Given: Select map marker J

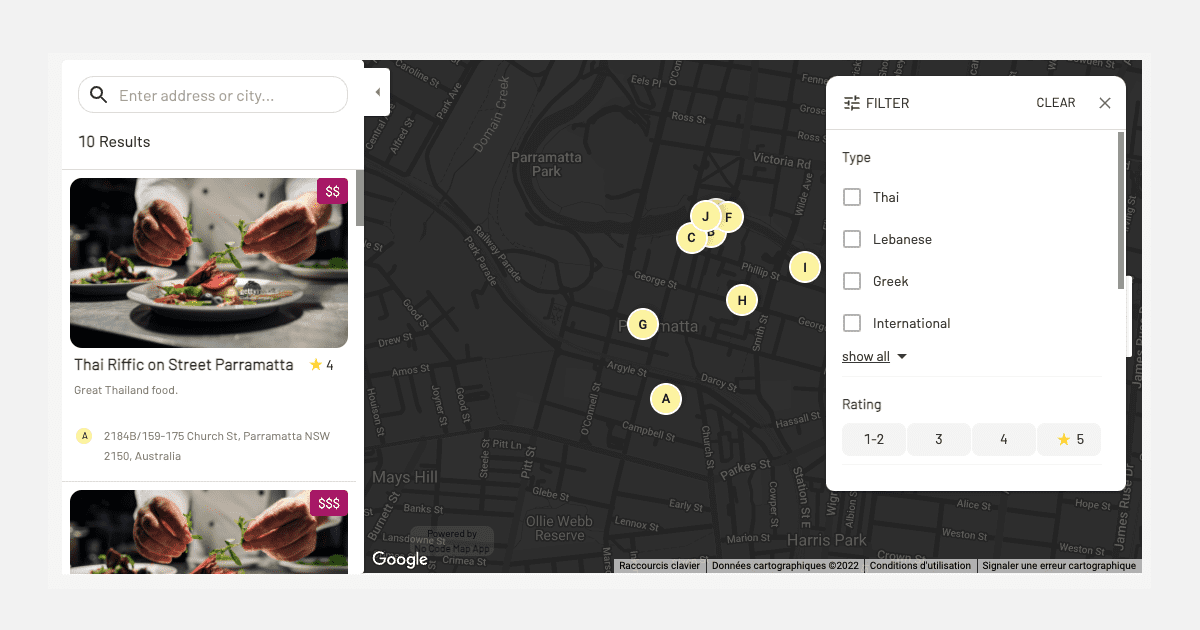Looking at the screenshot, I should click(x=706, y=216).
